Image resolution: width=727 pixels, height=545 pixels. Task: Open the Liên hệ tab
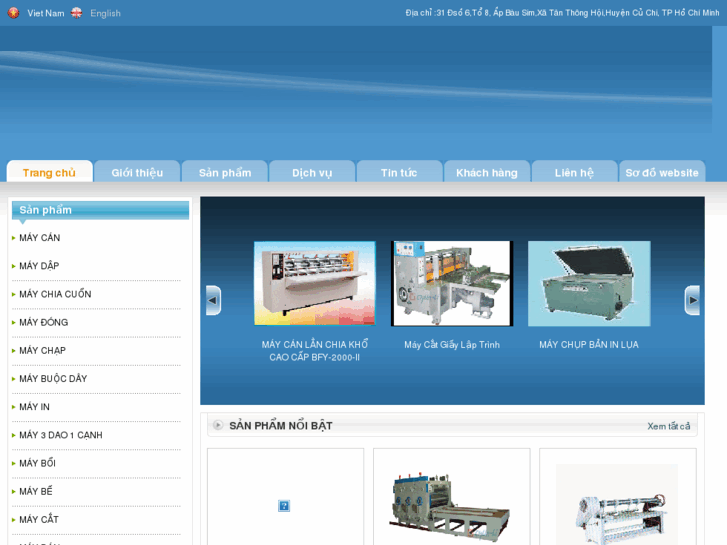pyautogui.click(x=574, y=173)
